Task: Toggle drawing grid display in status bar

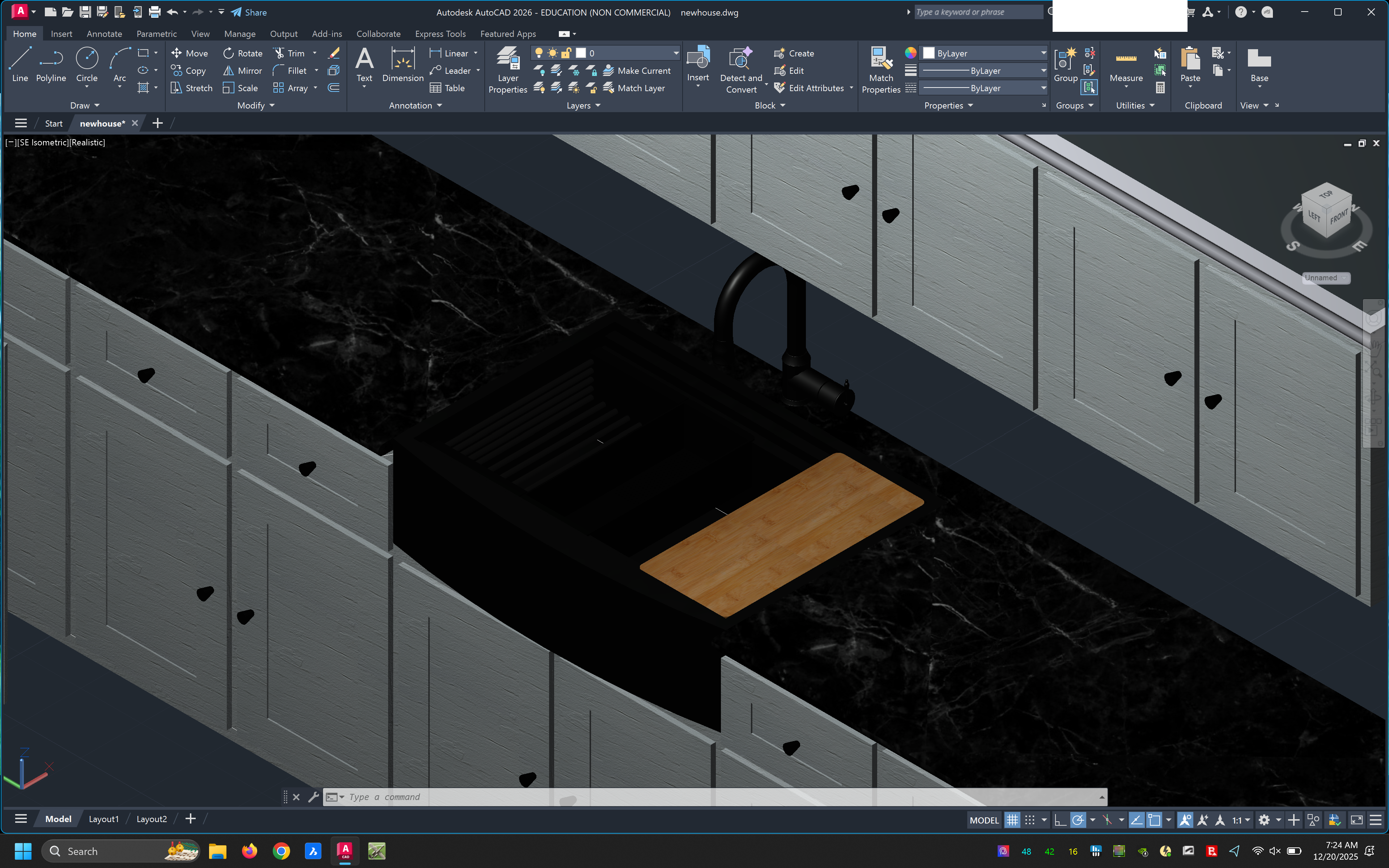Action: pyautogui.click(x=1012, y=820)
